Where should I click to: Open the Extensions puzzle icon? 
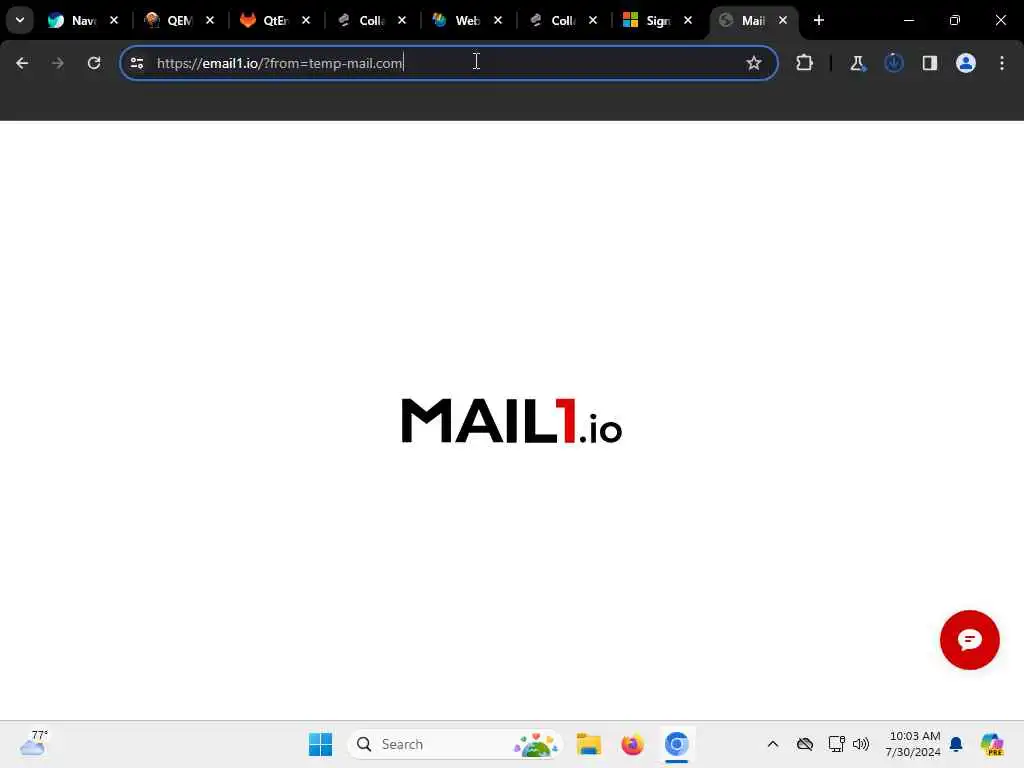coord(805,63)
